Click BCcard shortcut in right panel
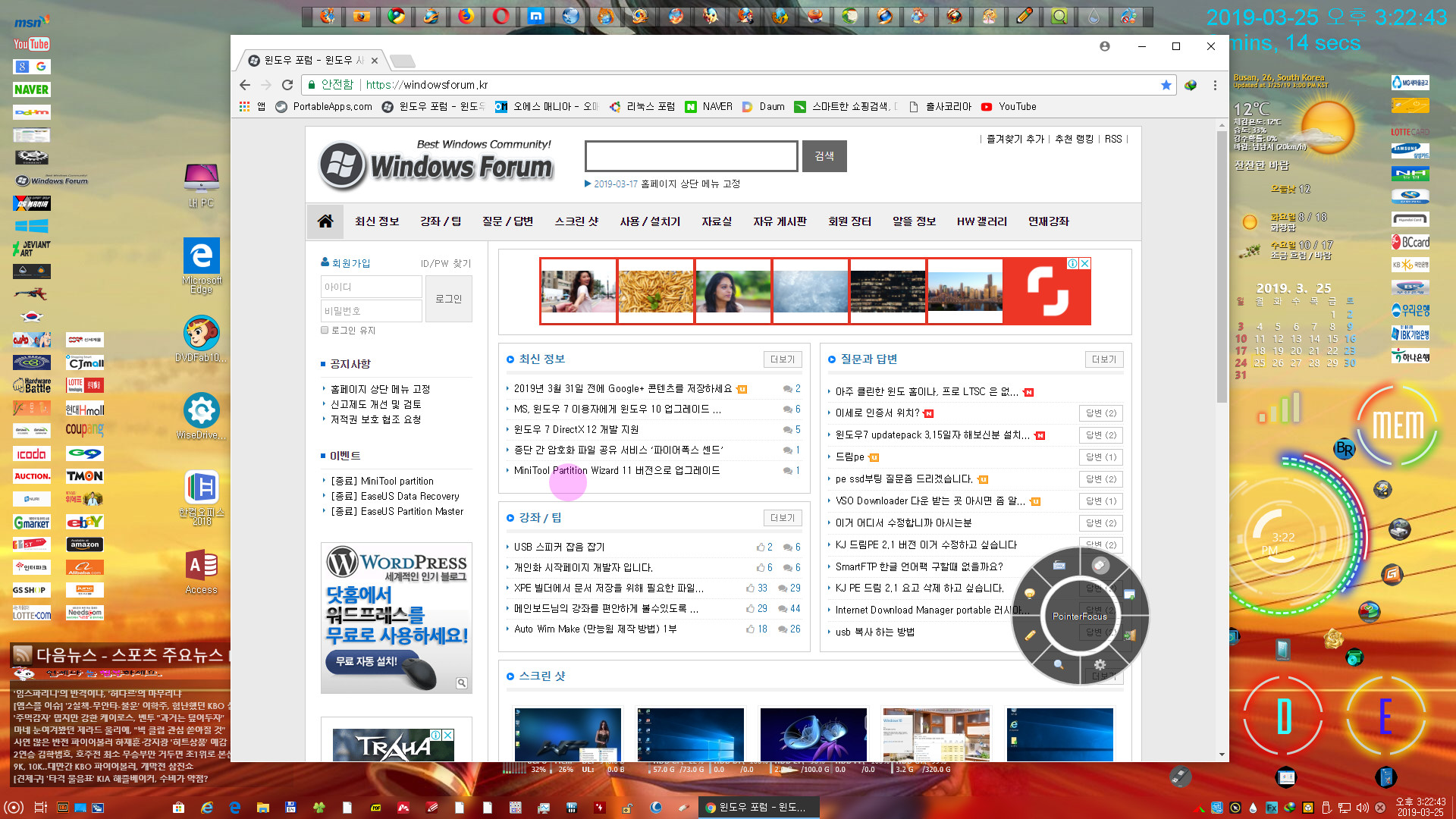 coord(1410,242)
